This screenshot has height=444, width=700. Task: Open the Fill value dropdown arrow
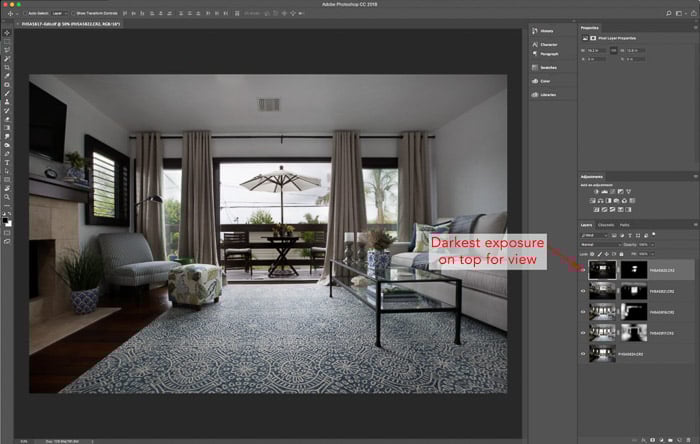click(x=653, y=254)
